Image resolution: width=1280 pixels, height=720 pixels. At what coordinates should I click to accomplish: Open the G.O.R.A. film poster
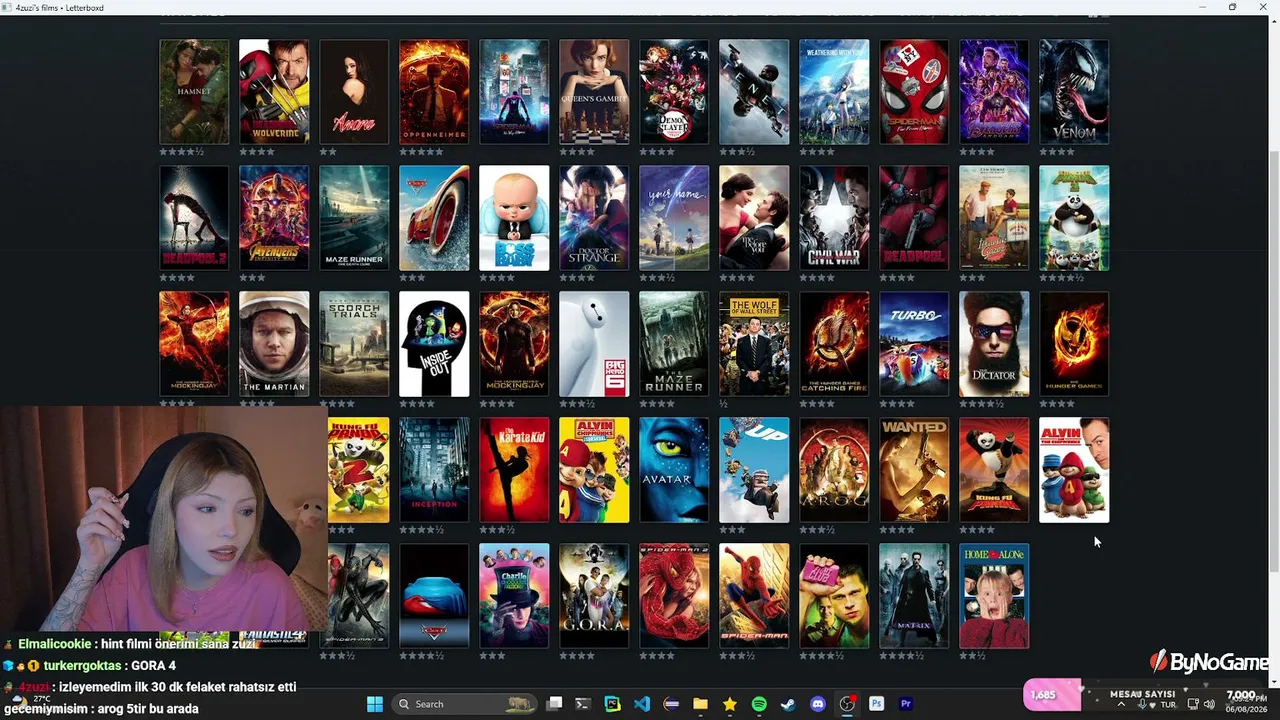(594, 596)
